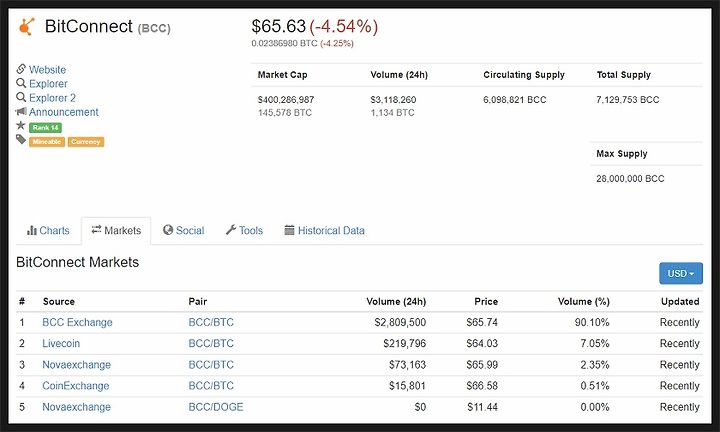Image resolution: width=720 pixels, height=432 pixels.
Task: Click the 28,000,000 BCC max supply
Action: (x=630, y=179)
